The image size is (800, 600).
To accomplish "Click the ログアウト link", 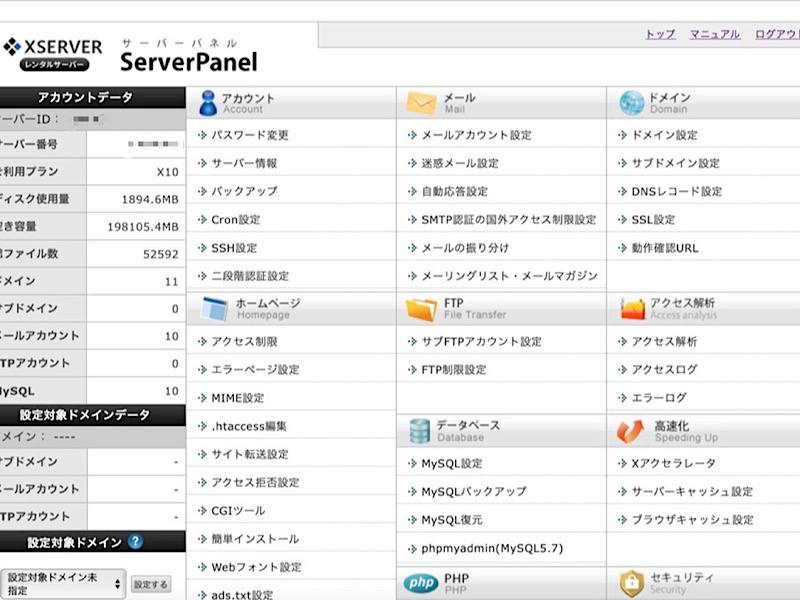I will pyautogui.click(x=777, y=34).
